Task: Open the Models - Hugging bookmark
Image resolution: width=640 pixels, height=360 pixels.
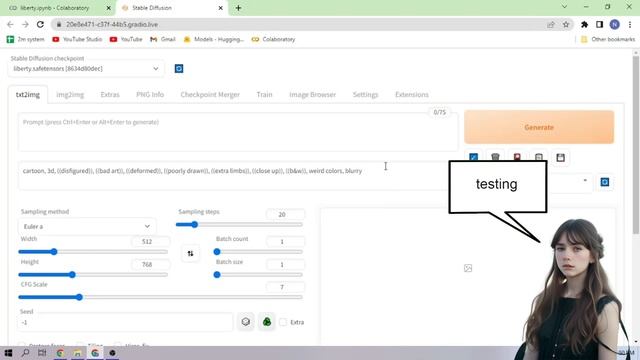Action: click(x=213, y=39)
